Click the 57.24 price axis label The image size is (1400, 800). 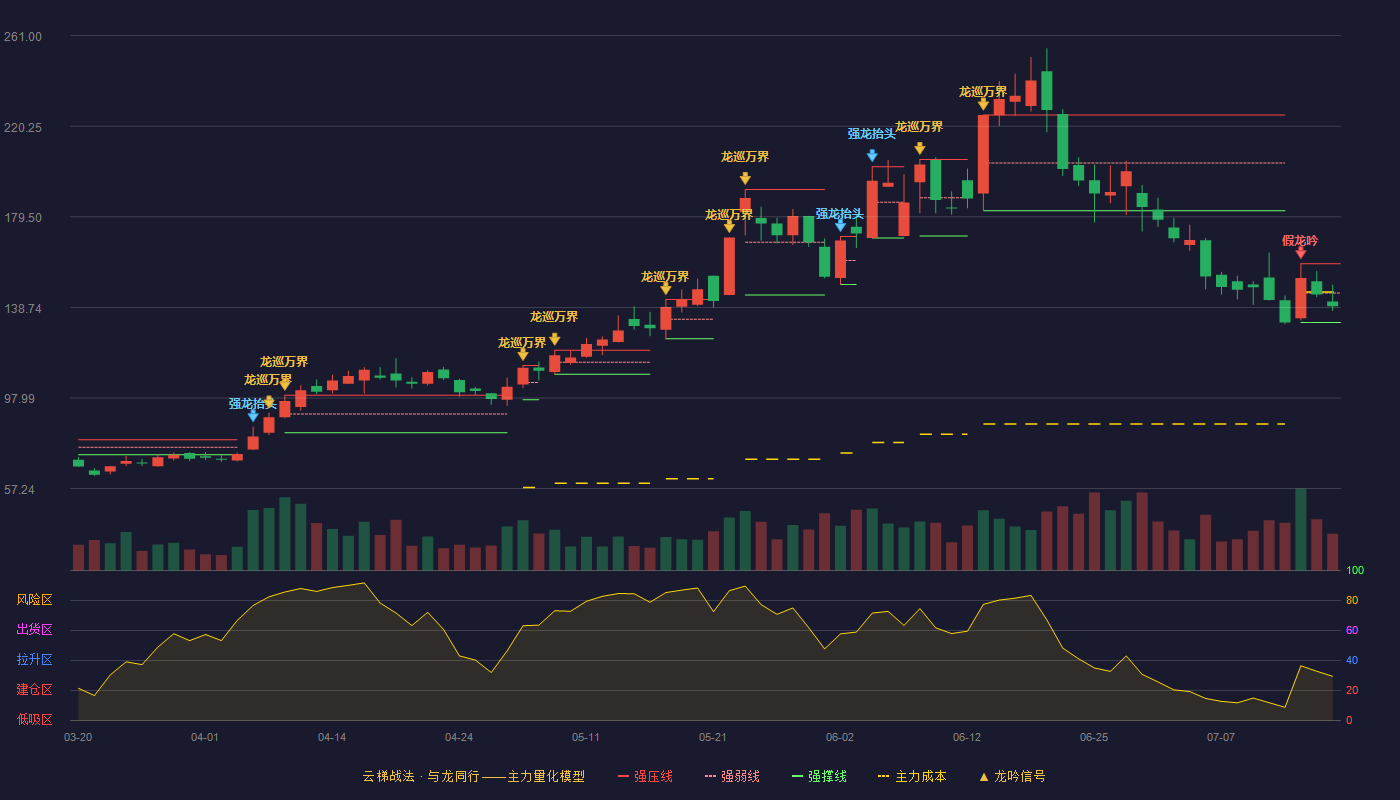coord(23,490)
